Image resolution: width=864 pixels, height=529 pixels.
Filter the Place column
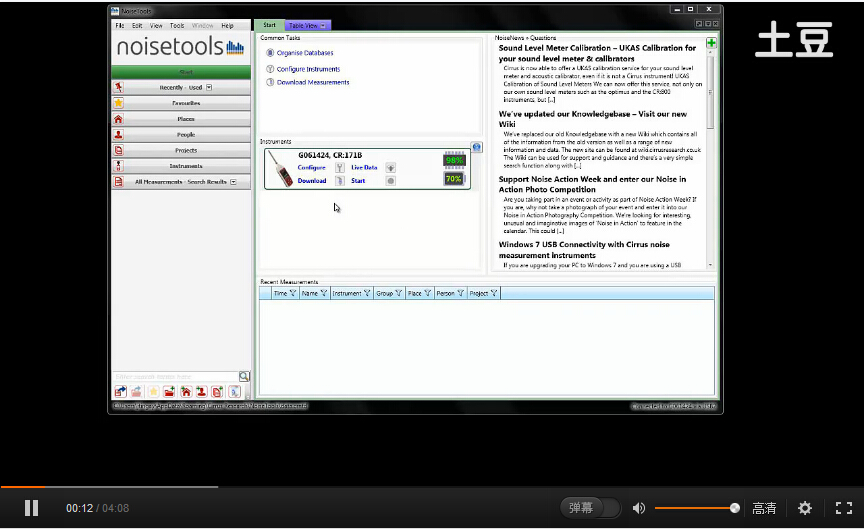coord(428,293)
